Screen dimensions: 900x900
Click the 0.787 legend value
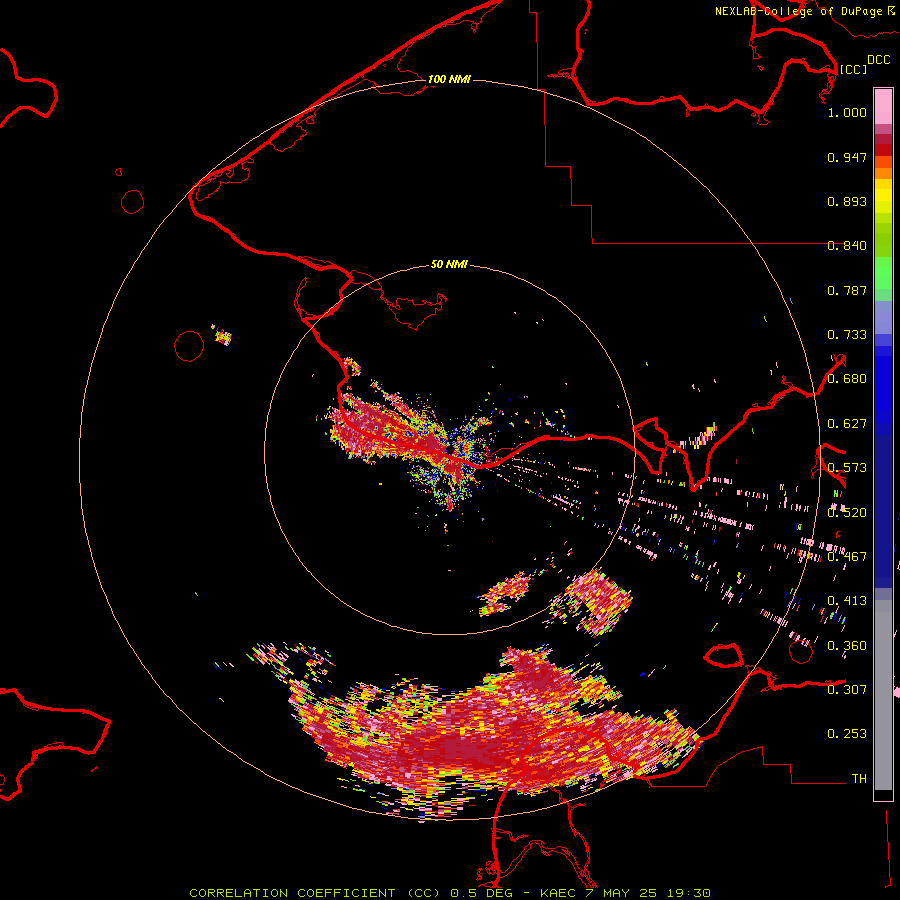(847, 290)
